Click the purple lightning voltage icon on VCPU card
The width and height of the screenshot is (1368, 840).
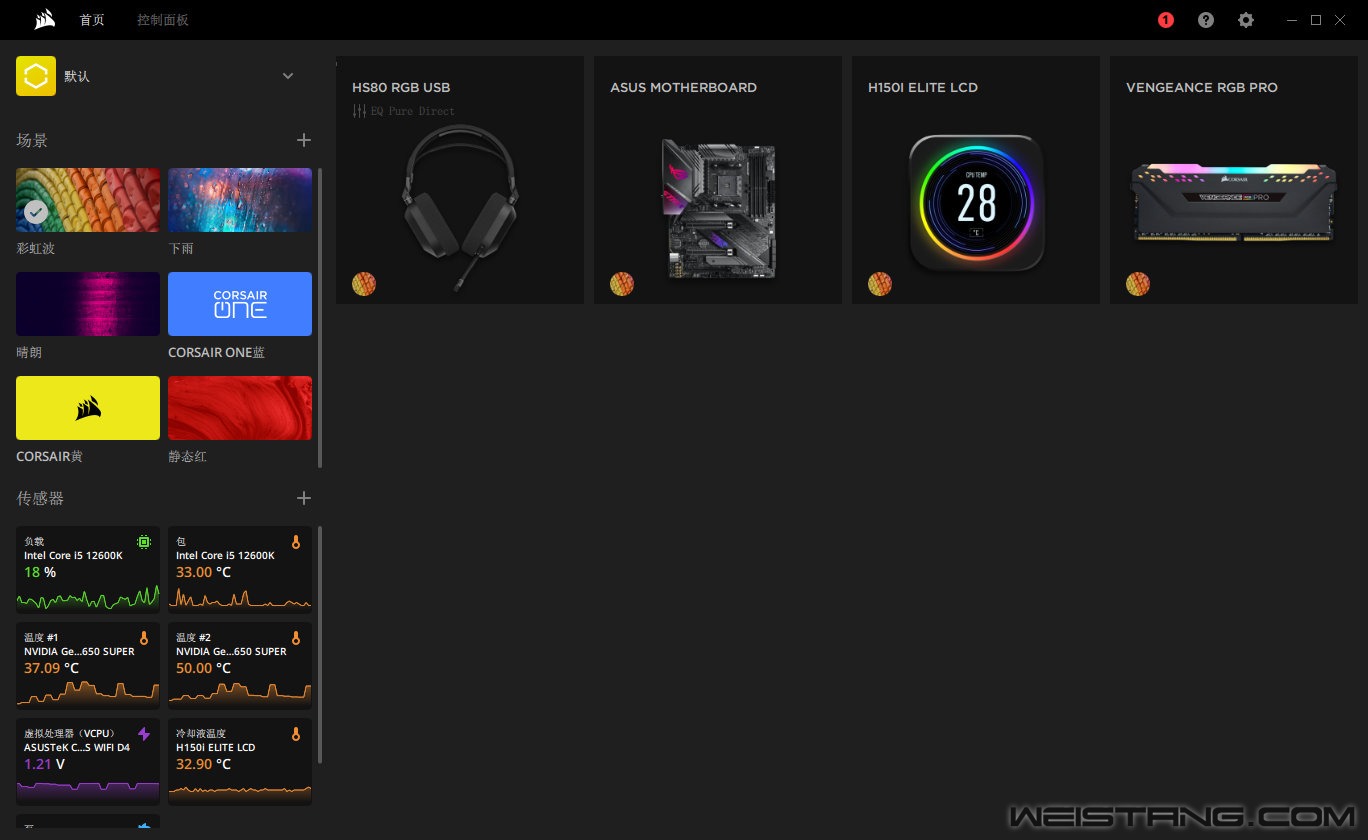pos(144,734)
